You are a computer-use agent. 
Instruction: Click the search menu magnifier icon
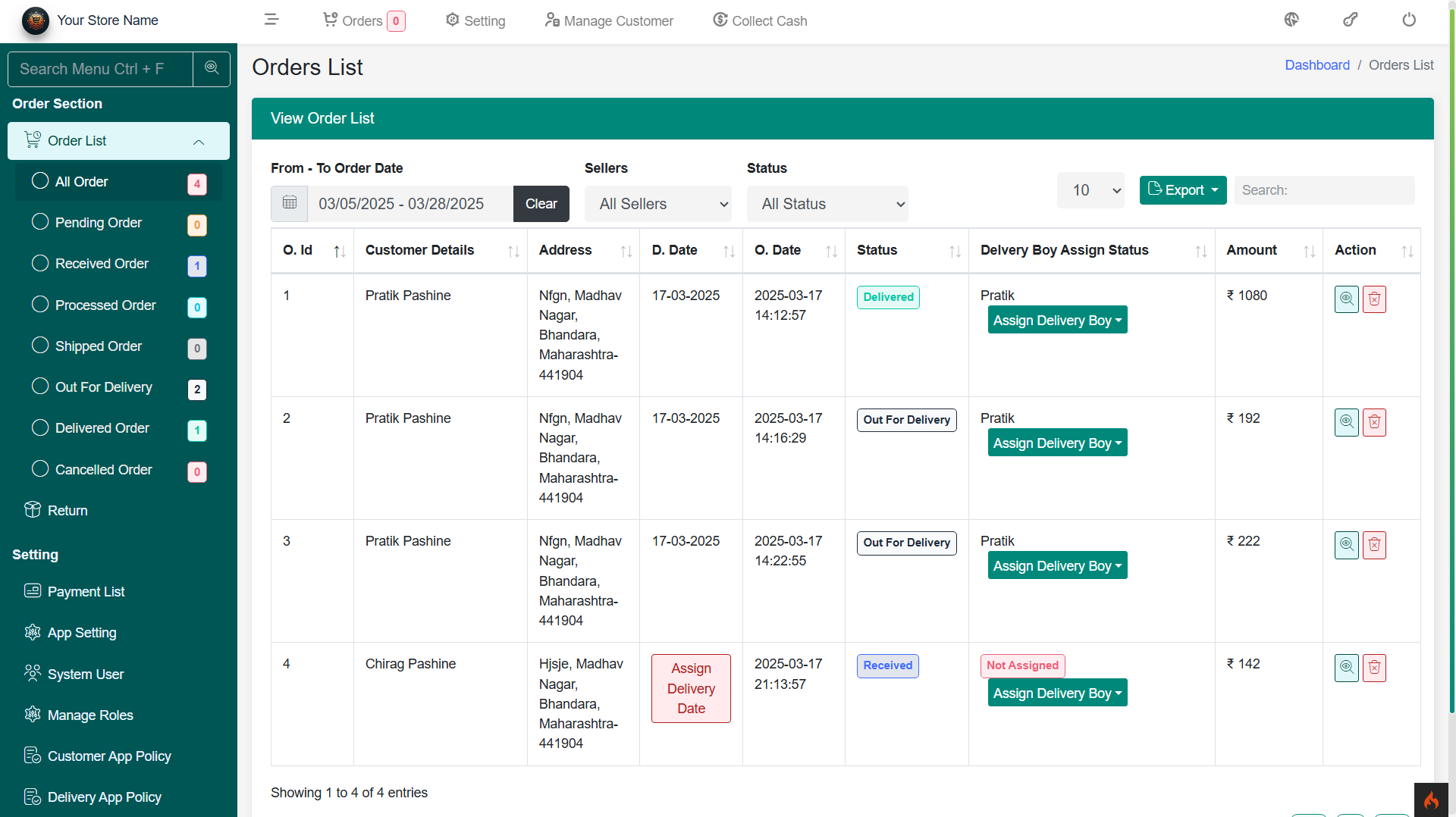pos(212,69)
